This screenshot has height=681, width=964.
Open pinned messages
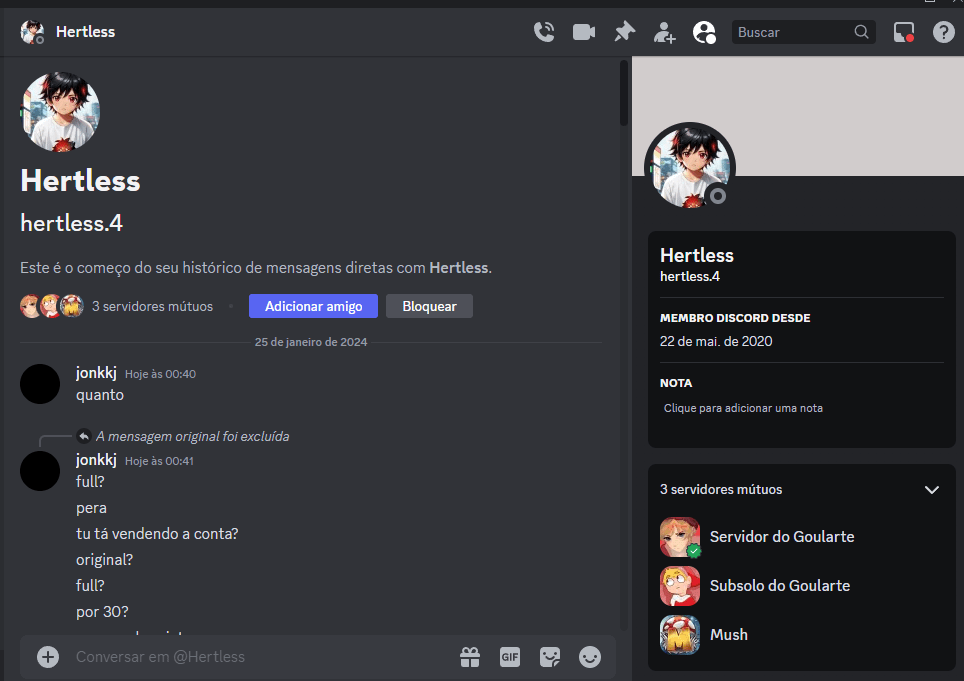click(x=625, y=32)
